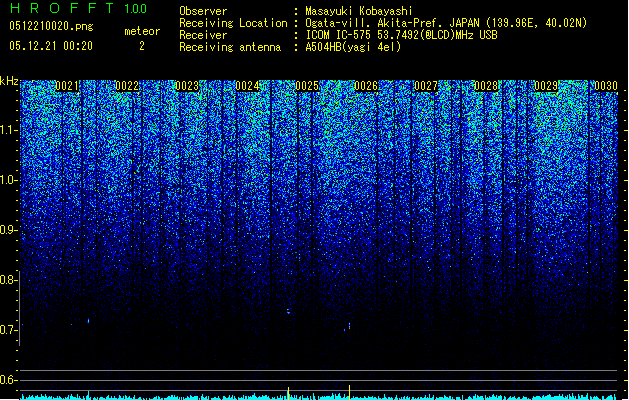
Task: Click the 0023 time marker
Action: tap(187, 86)
